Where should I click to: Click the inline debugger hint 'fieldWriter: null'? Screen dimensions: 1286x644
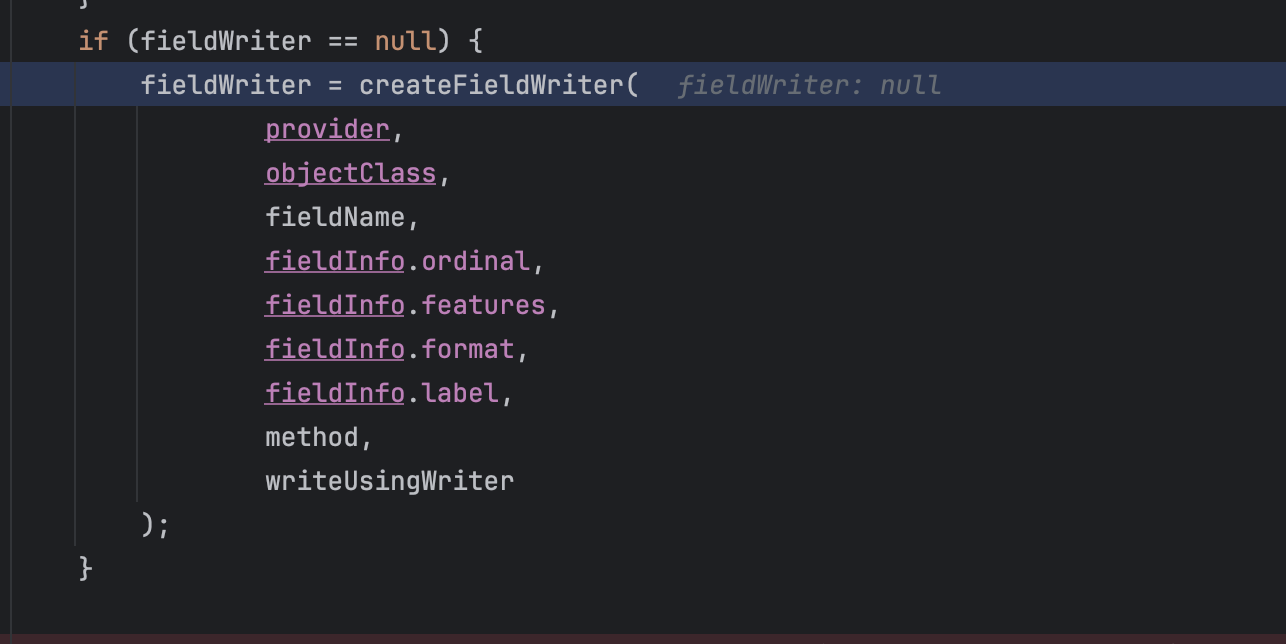(x=809, y=86)
